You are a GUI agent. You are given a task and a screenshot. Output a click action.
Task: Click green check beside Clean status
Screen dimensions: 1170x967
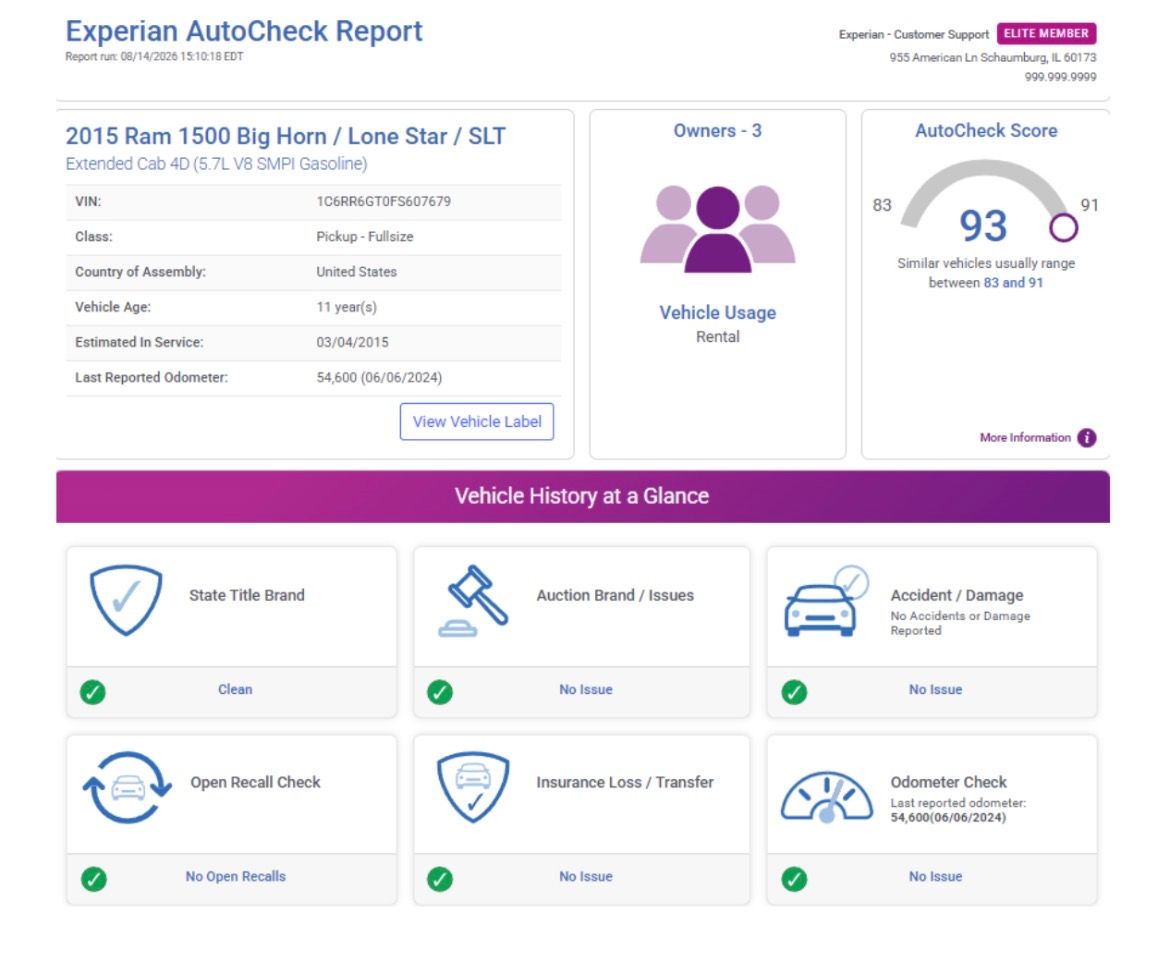(93, 692)
